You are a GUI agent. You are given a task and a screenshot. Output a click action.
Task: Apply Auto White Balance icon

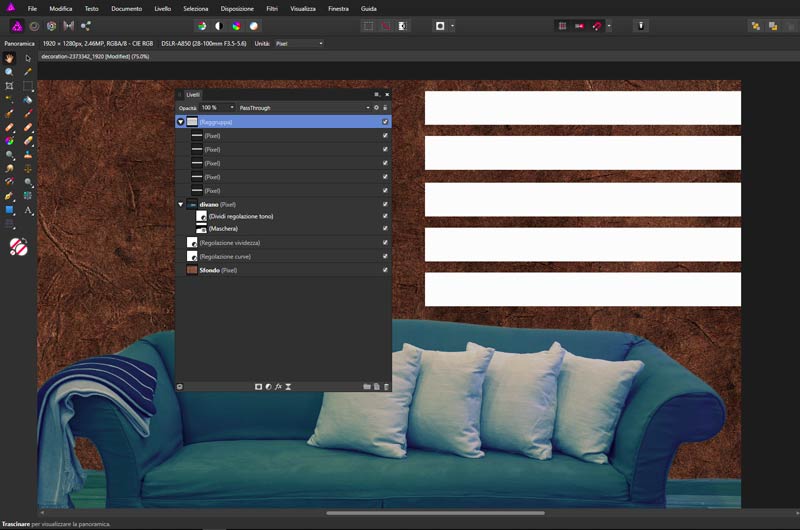click(x=254, y=26)
